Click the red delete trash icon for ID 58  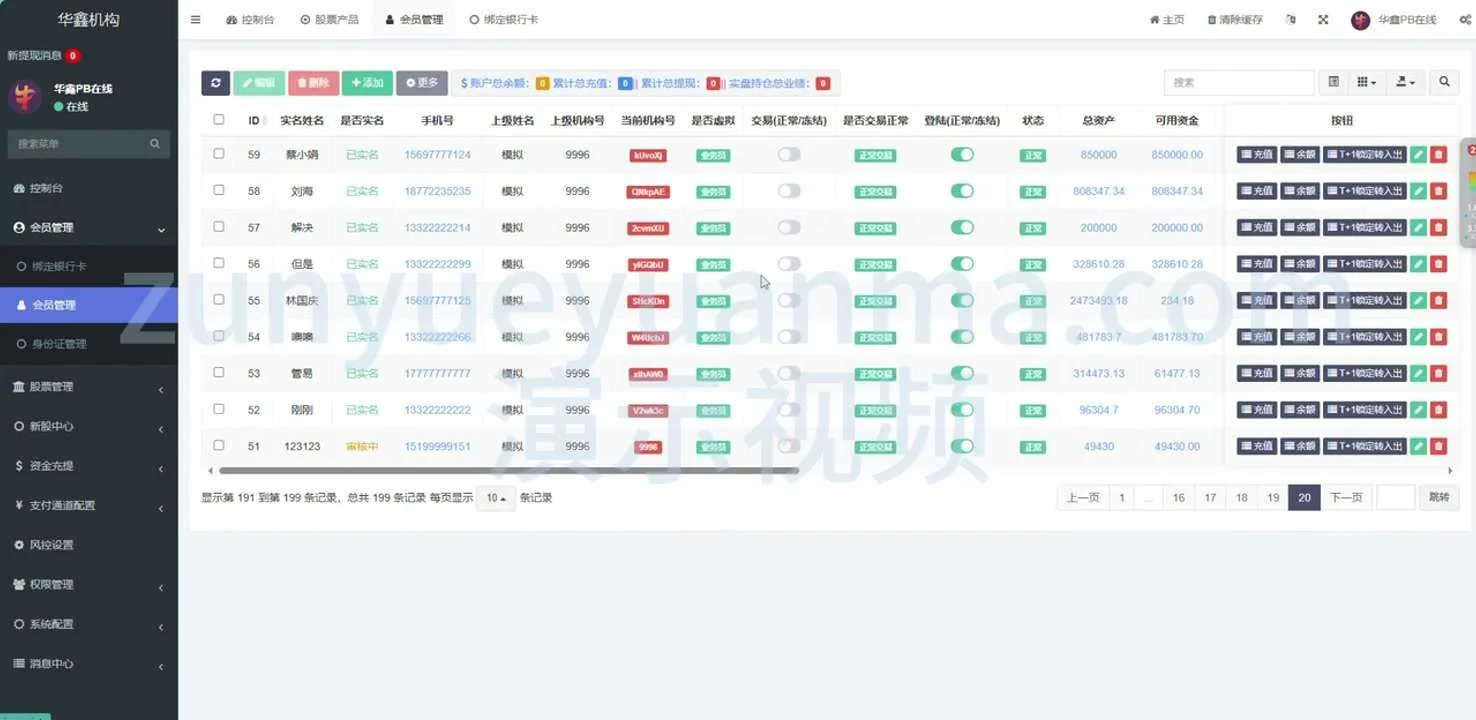1438,191
